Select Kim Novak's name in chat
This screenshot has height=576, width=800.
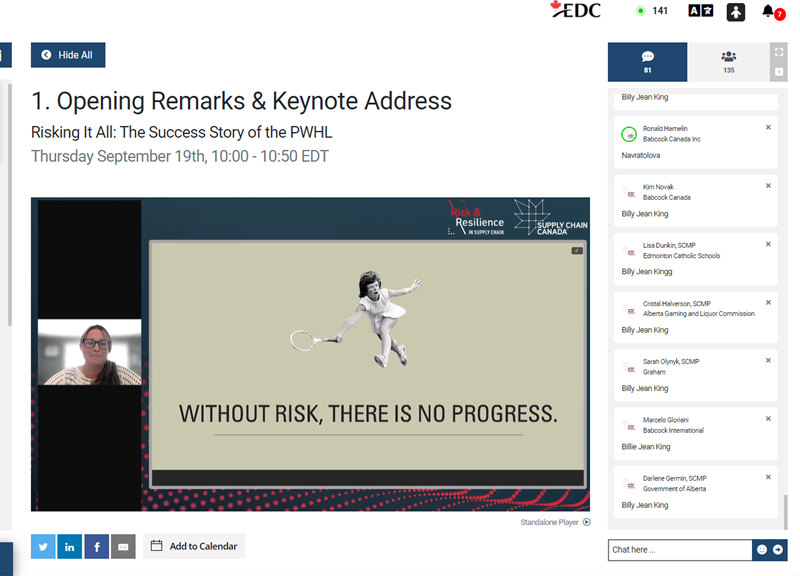pyautogui.click(x=658, y=187)
